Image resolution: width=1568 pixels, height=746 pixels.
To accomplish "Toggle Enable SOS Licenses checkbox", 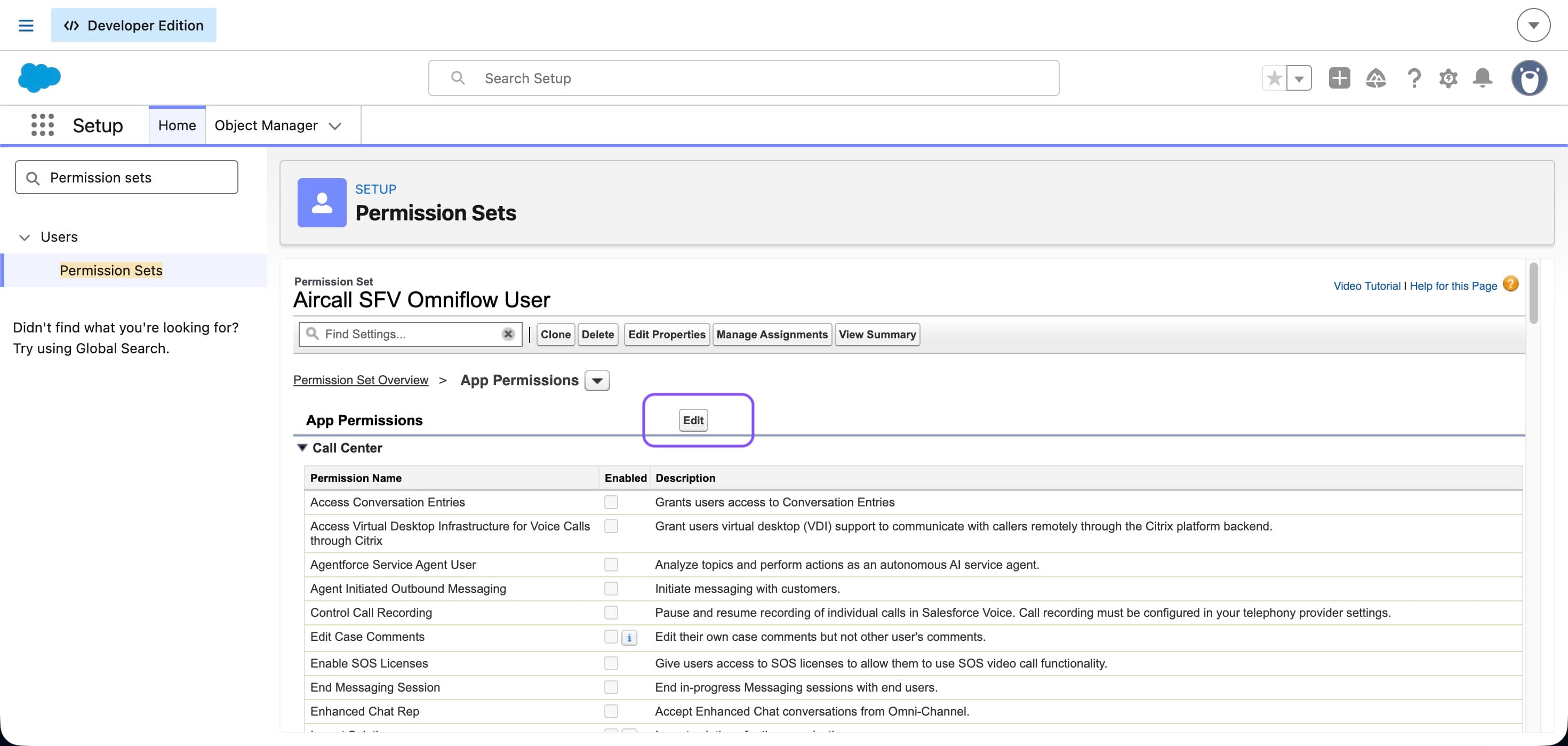I will [611, 663].
